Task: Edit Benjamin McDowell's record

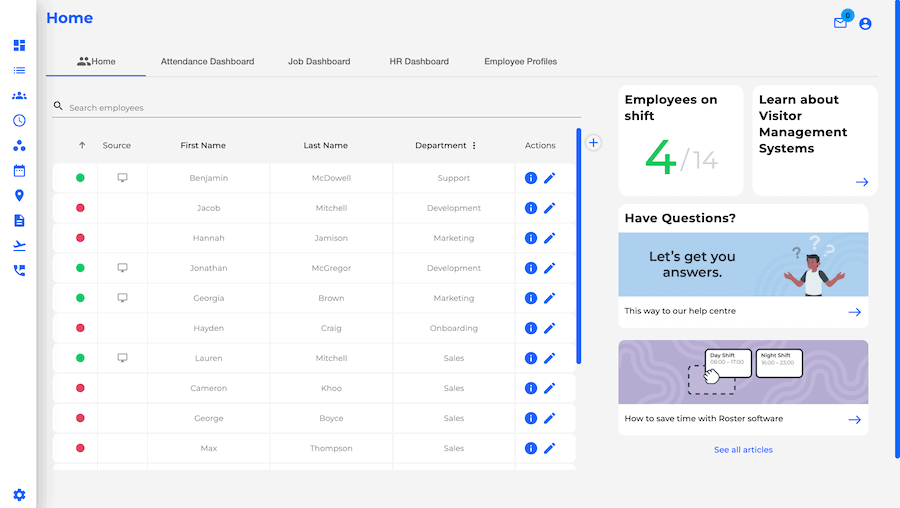Action: 549,178
